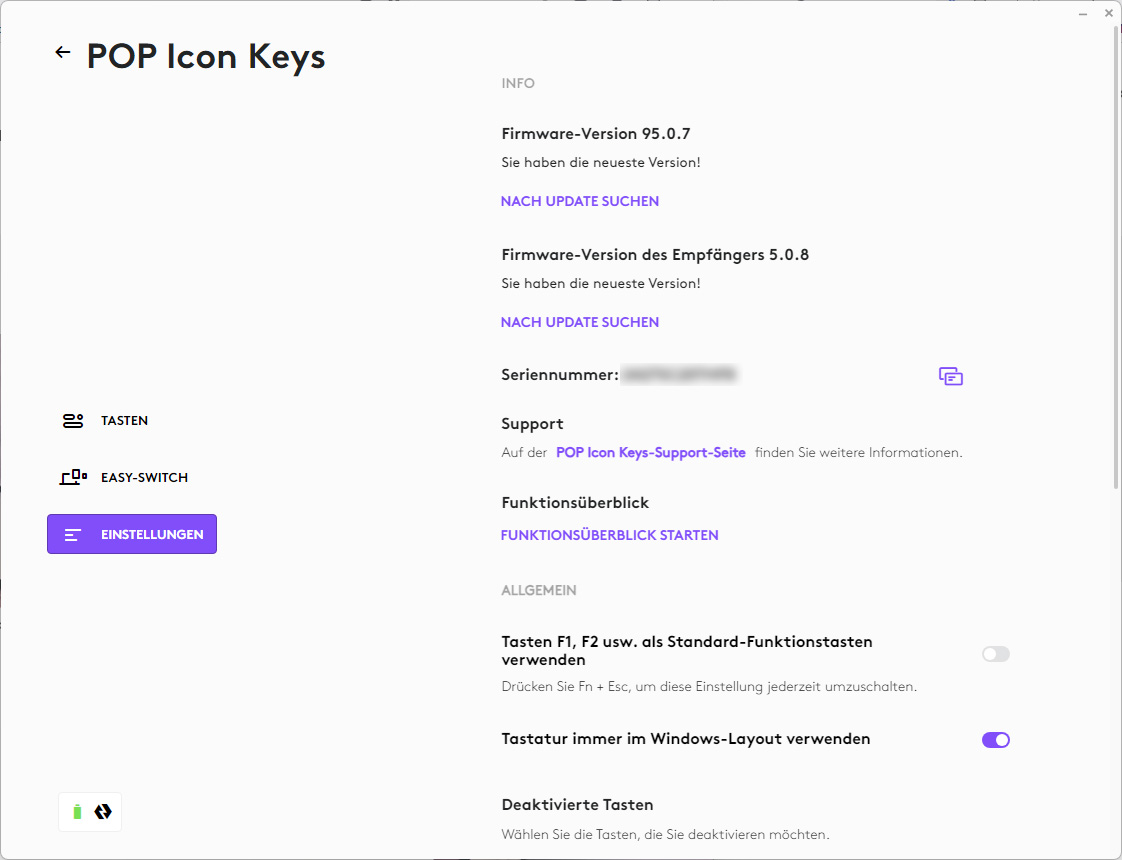Turn off the Windows-Layout keyboard toggle

pyautogui.click(x=995, y=740)
